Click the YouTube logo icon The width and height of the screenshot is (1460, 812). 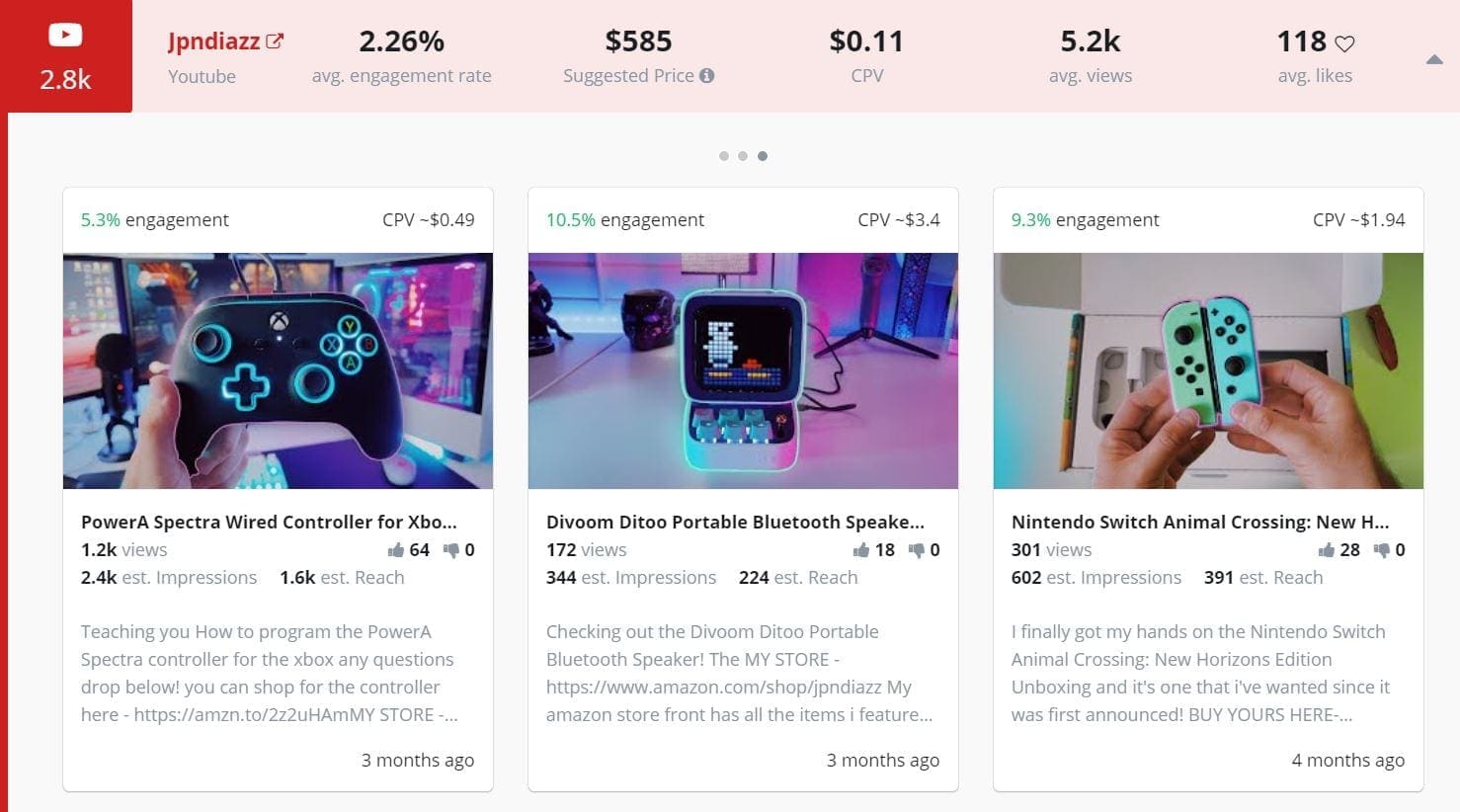(x=65, y=36)
